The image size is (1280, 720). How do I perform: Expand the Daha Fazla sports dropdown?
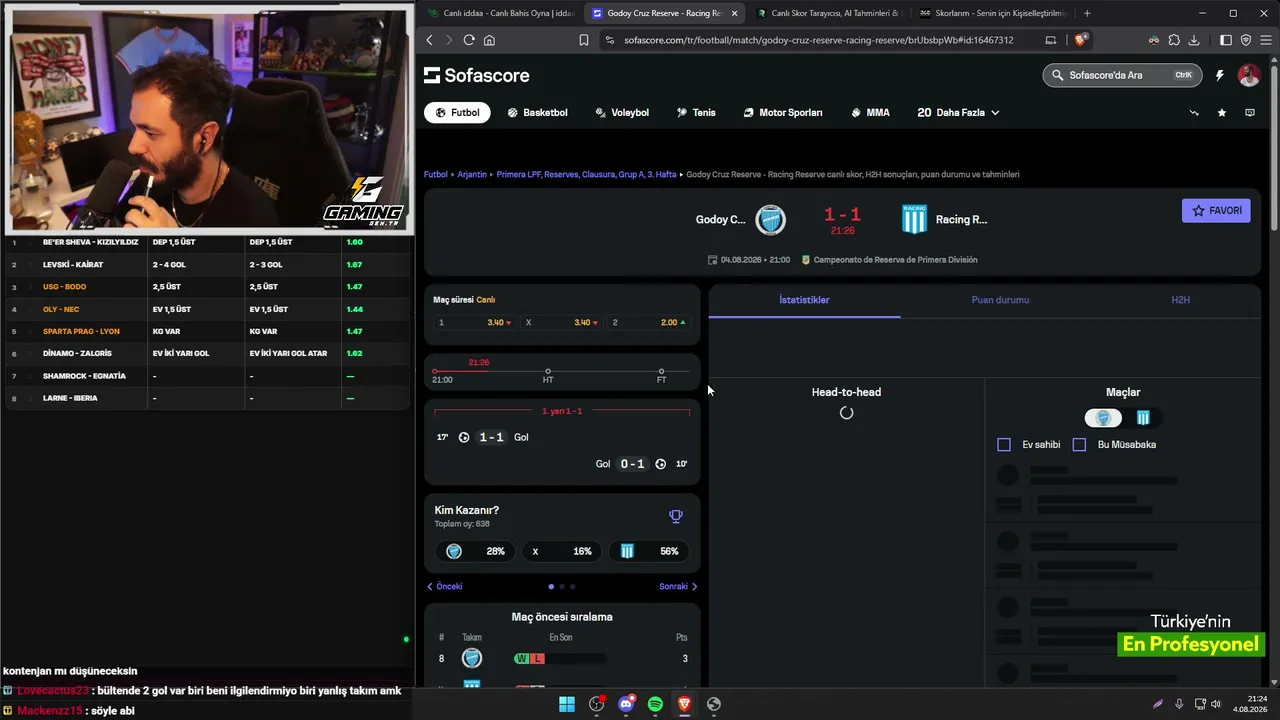point(958,113)
